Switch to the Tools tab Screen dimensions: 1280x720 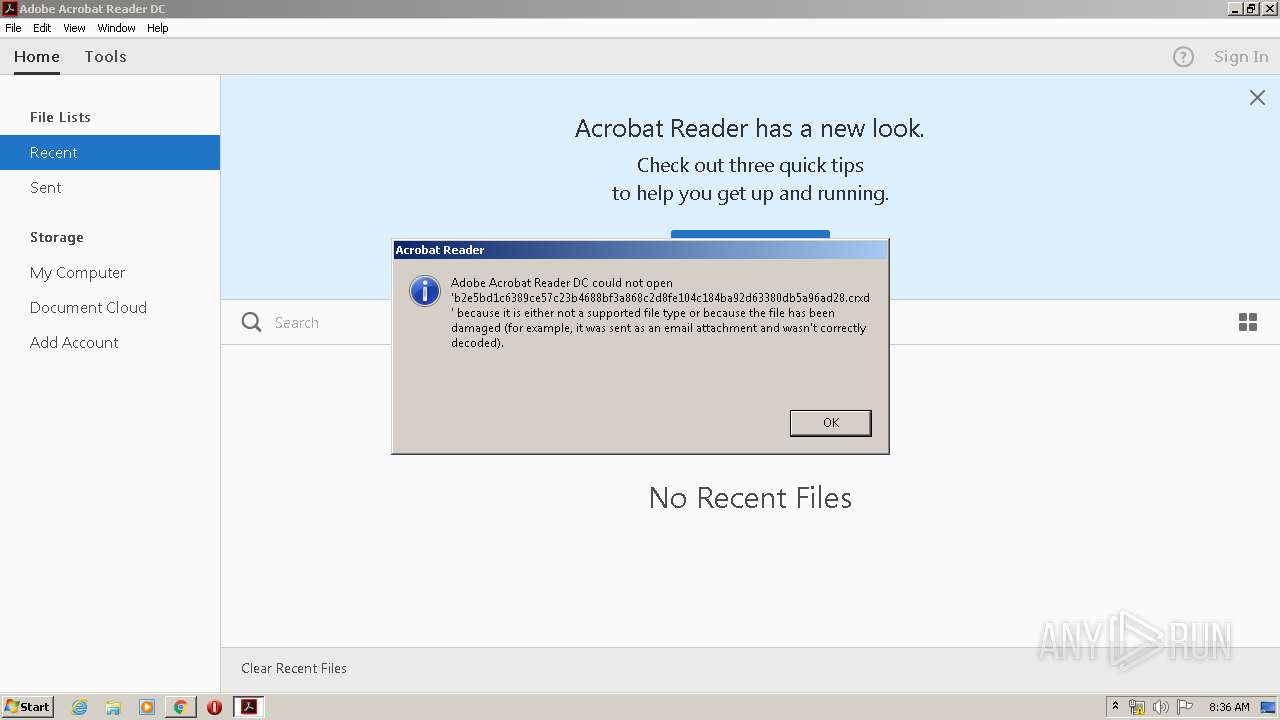[x=105, y=57]
